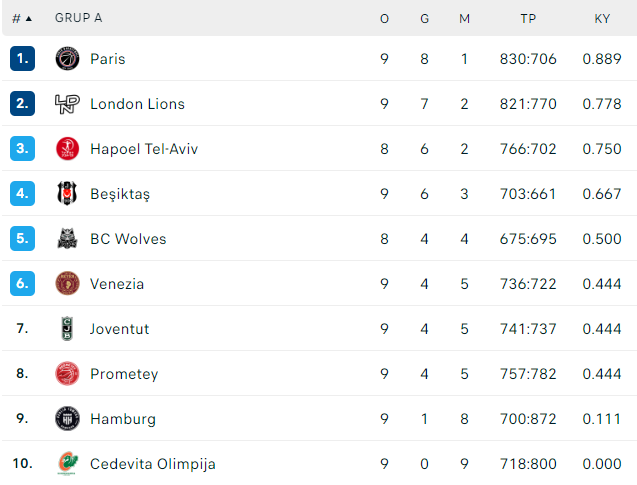Open the Cedevita Olimpija dragon logo
The width and height of the screenshot is (637, 485).
click(x=68, y=463)
